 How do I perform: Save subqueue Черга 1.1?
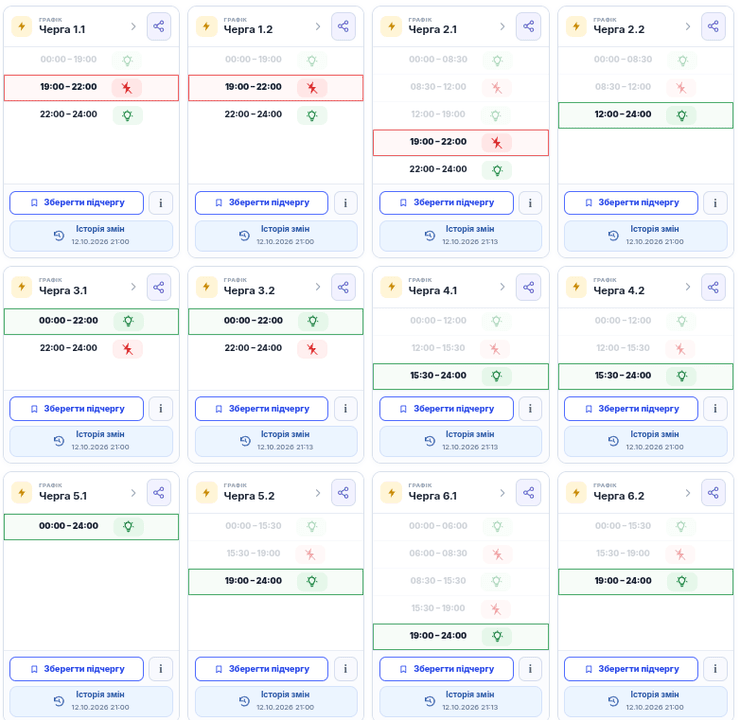76,203
